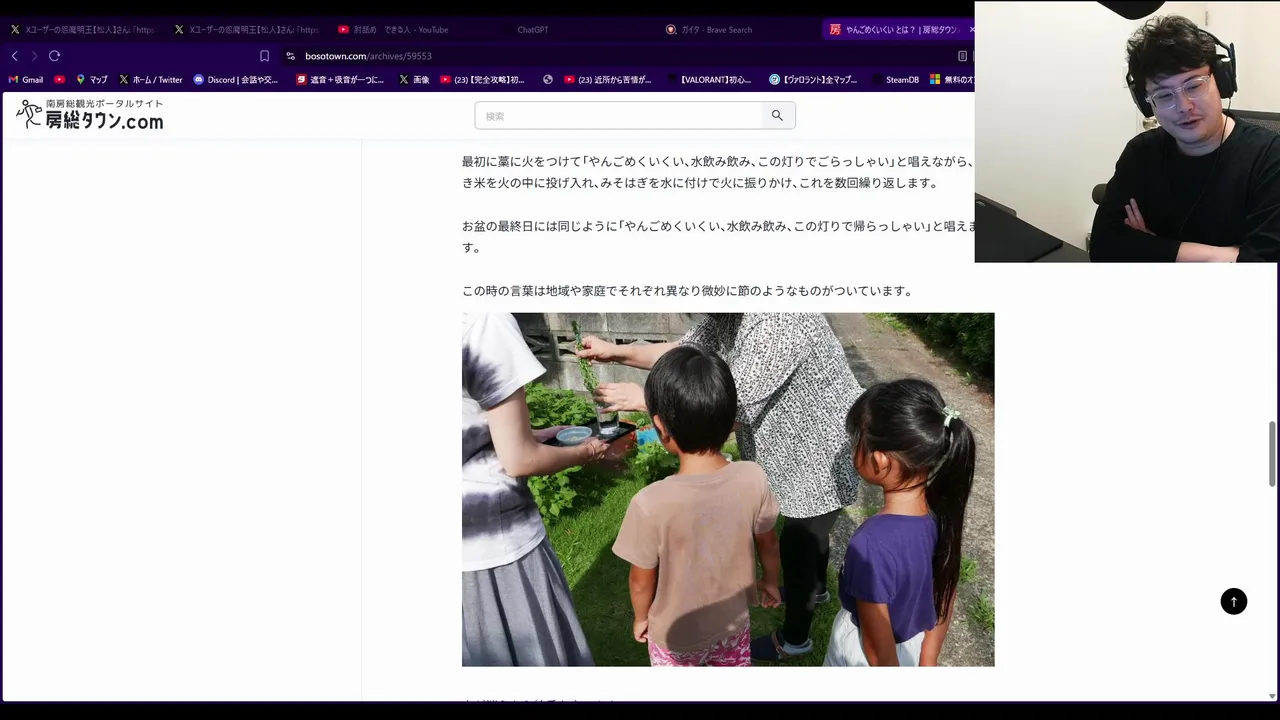Click the browser forward arrow
Screen dimensions: 1280x720
34,56
